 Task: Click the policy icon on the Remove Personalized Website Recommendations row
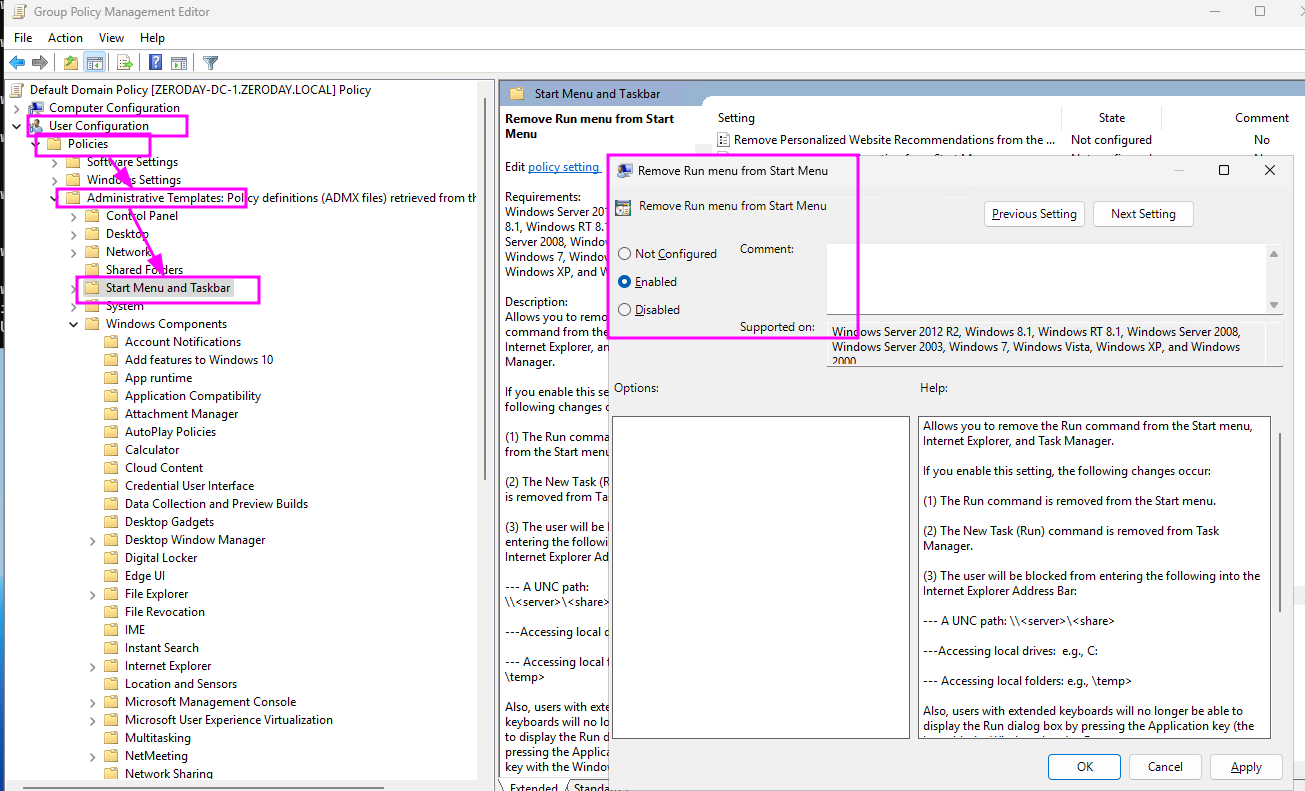point(725,140)
